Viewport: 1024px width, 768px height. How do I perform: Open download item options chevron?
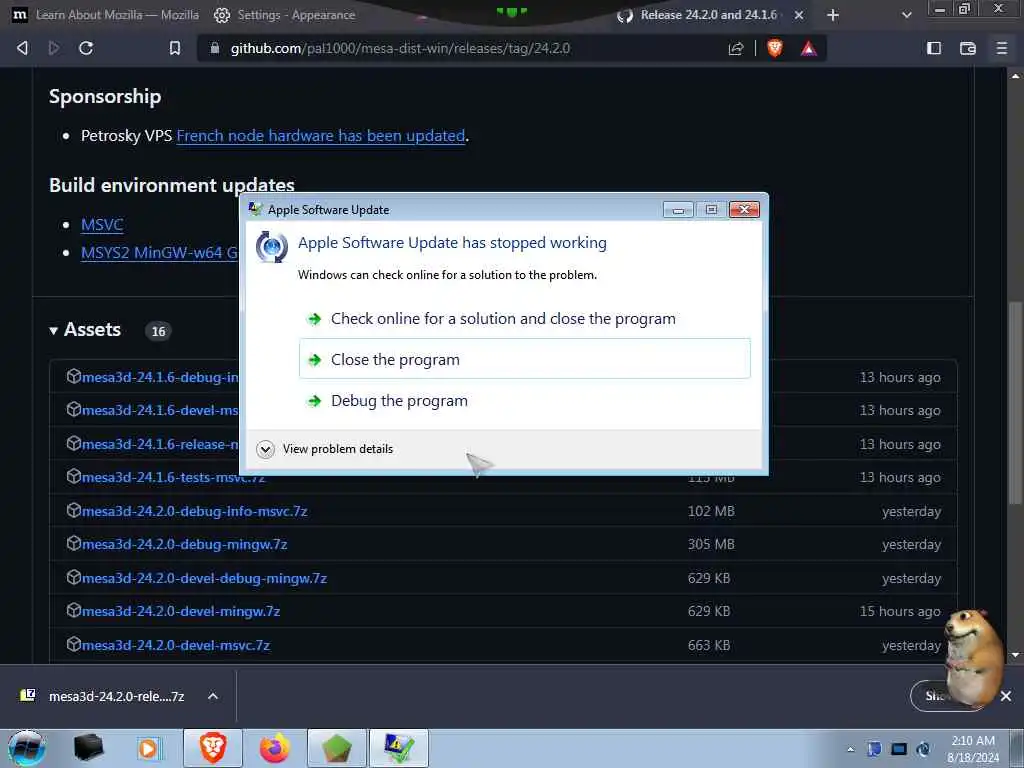[213, 696]
